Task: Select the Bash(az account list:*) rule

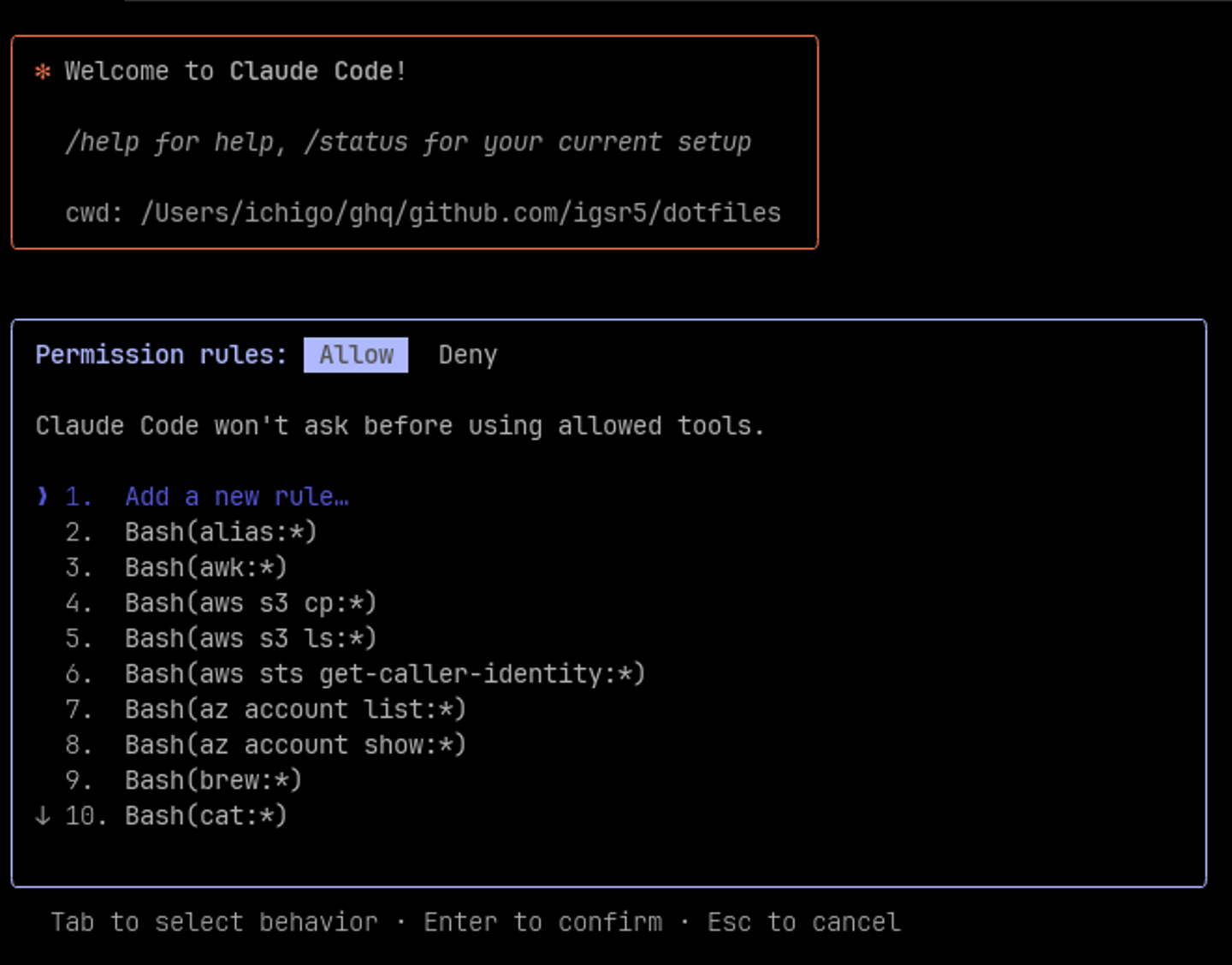Action: pyautogui.click(x=295, y=709)
